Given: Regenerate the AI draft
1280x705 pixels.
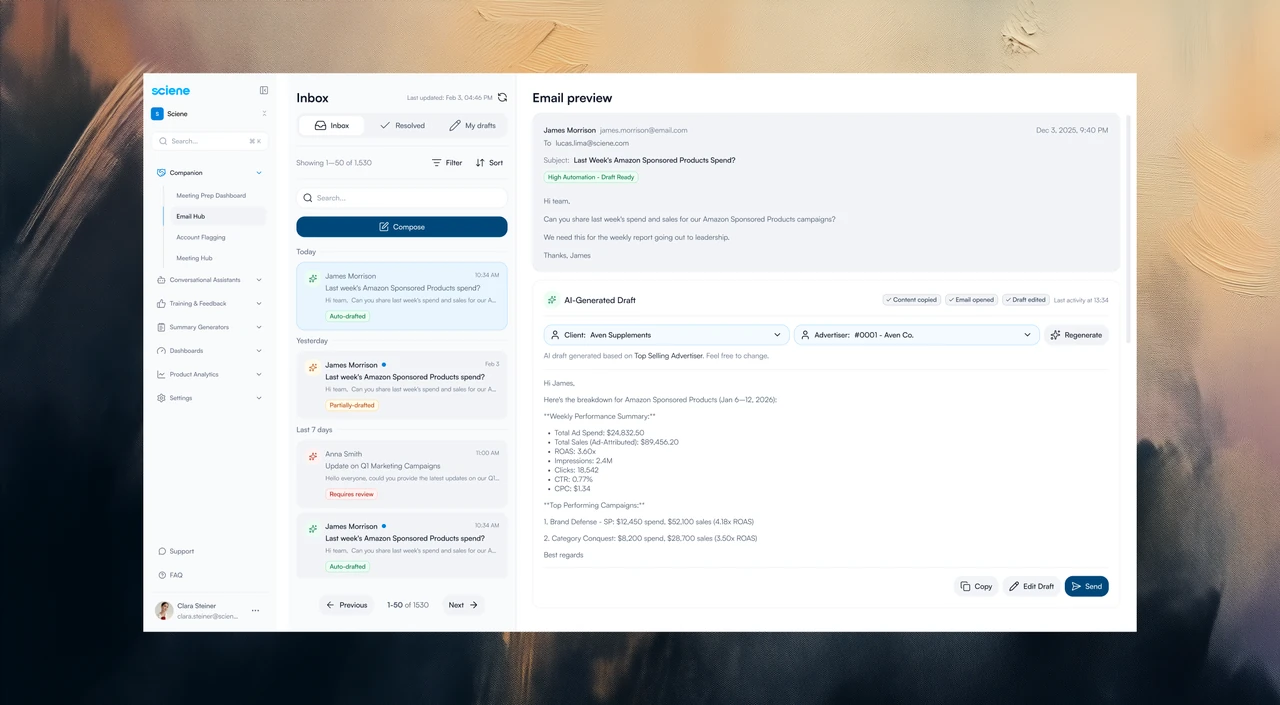Looking at the screenshot, I should (1077, 335).
